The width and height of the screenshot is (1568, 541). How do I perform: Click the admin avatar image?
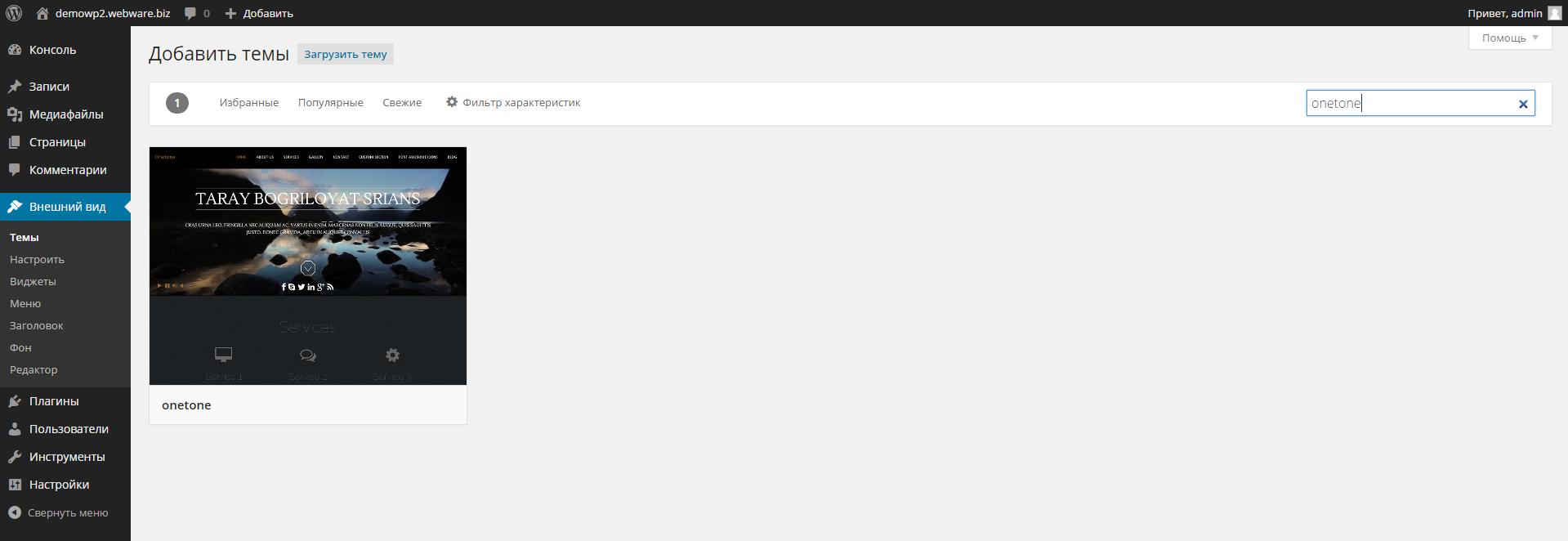(x=1554, y=13)
